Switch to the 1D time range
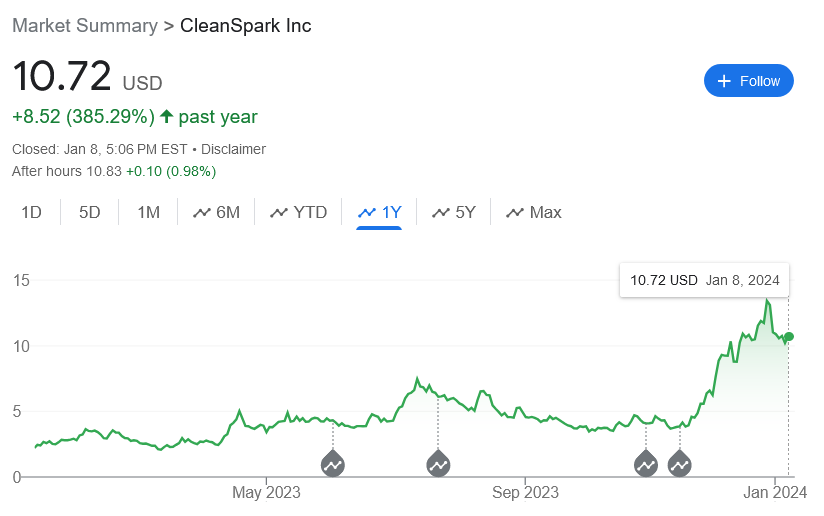 31,212
